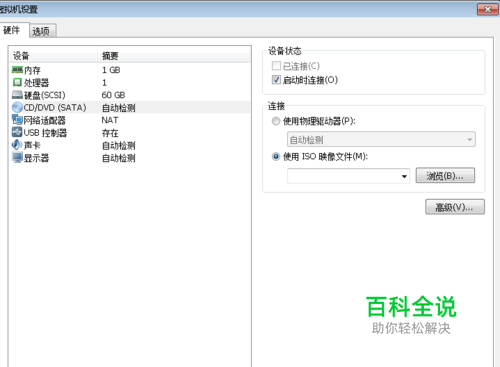Image resolution: width=500 pixels, height=367 pixels.
Task: Open 高级(V)... advanced settings button
Action: [455, 207]
